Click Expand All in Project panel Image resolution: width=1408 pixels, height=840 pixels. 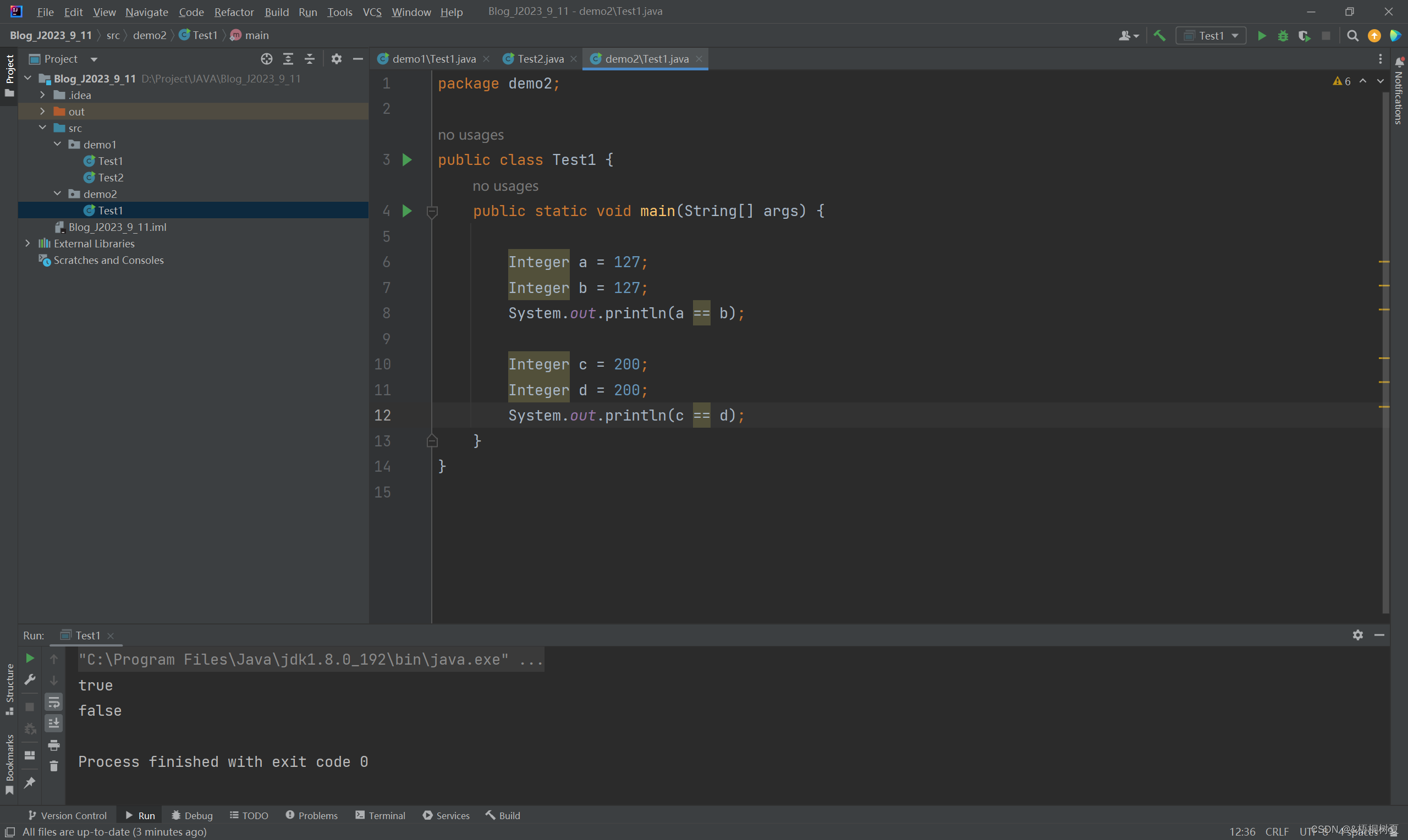point(288,59)
